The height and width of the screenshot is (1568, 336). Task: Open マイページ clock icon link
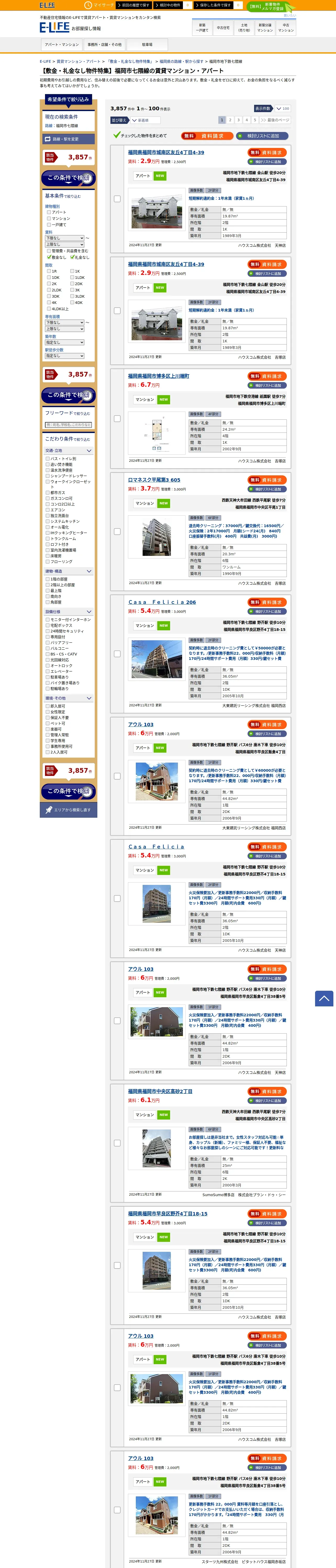point(100,5)
